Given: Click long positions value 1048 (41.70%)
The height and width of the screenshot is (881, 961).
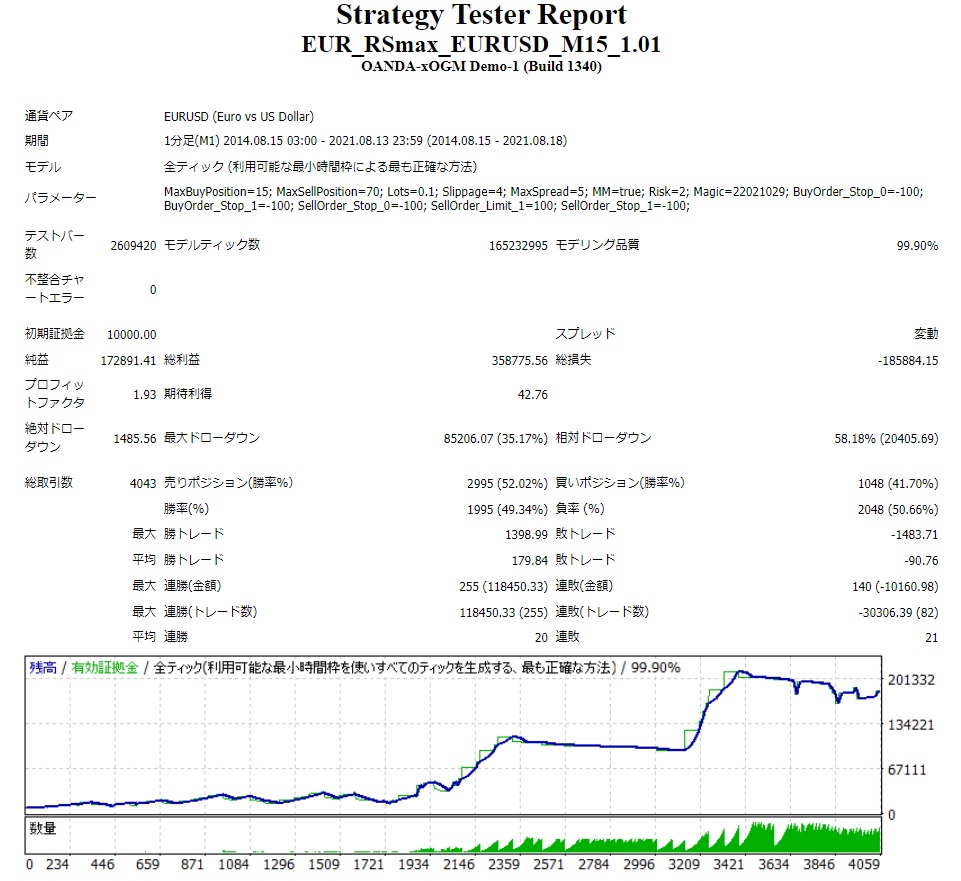Looking at the screenshot, I should [x=898, y=484].
